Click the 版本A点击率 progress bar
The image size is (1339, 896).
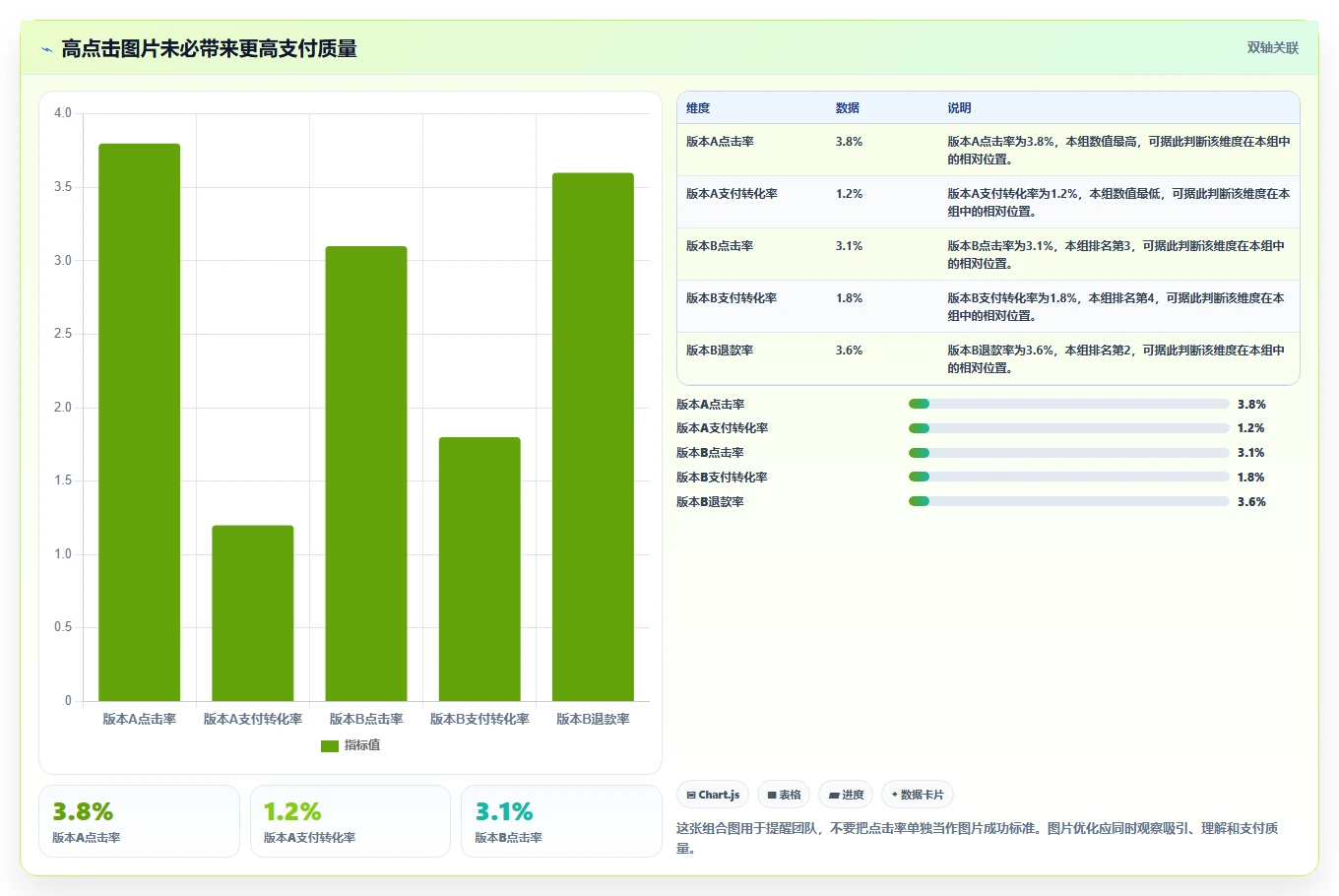click(x=1069, y=404)
